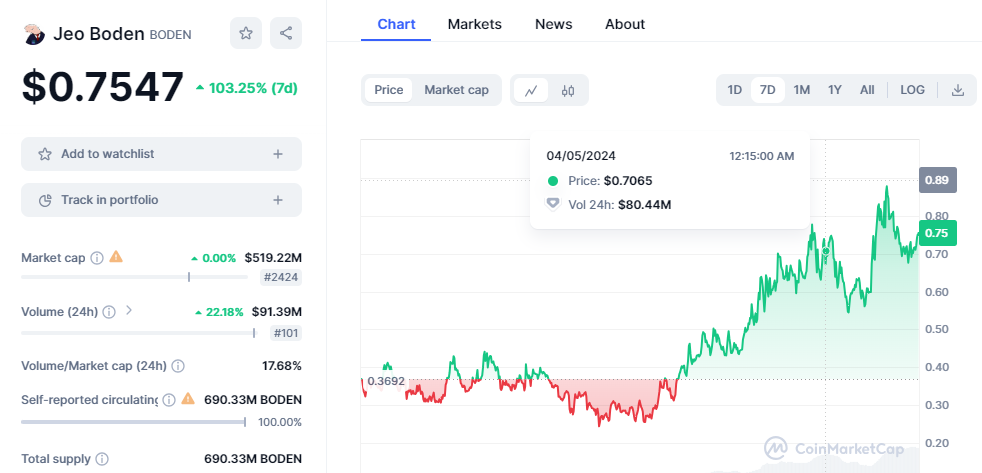Set chart range to 7D
Image resolution: width=982 pixels, height=473 pixels.
click(x=768, y=90)
